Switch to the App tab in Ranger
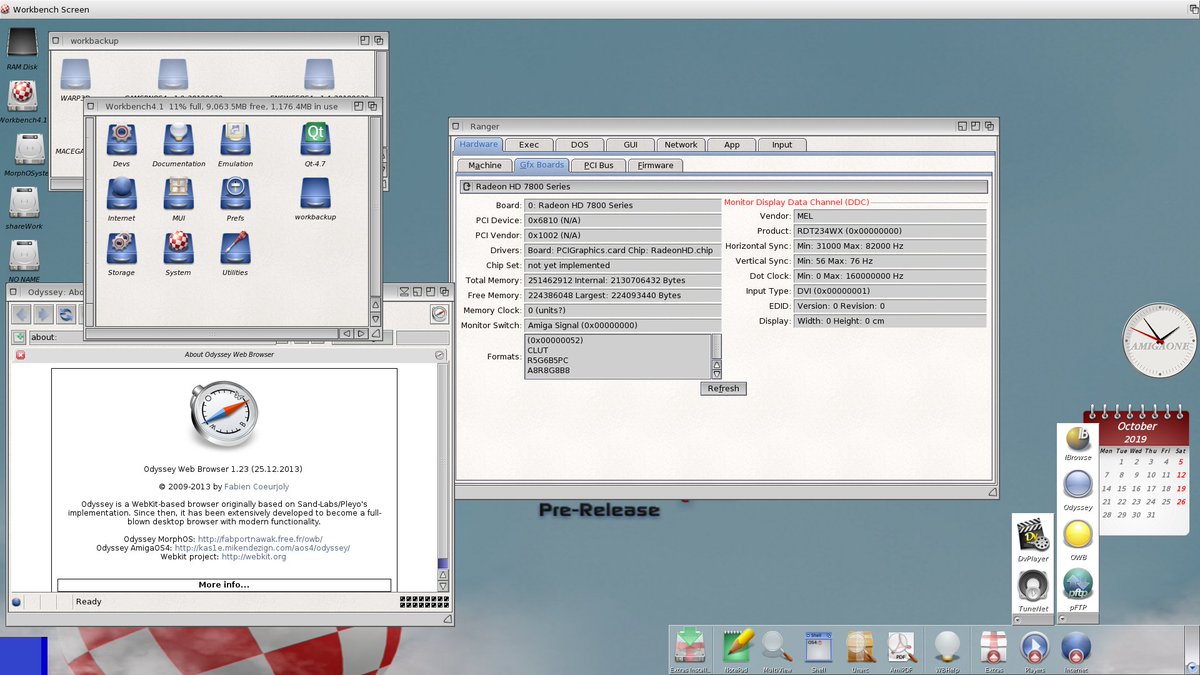This screenshot has height=675, width=1200. (732, 145)
